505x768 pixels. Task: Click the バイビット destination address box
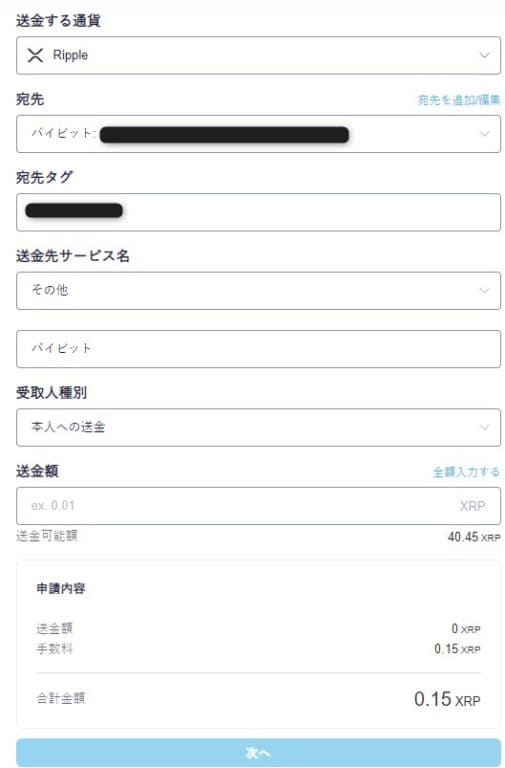coord(258,134)
